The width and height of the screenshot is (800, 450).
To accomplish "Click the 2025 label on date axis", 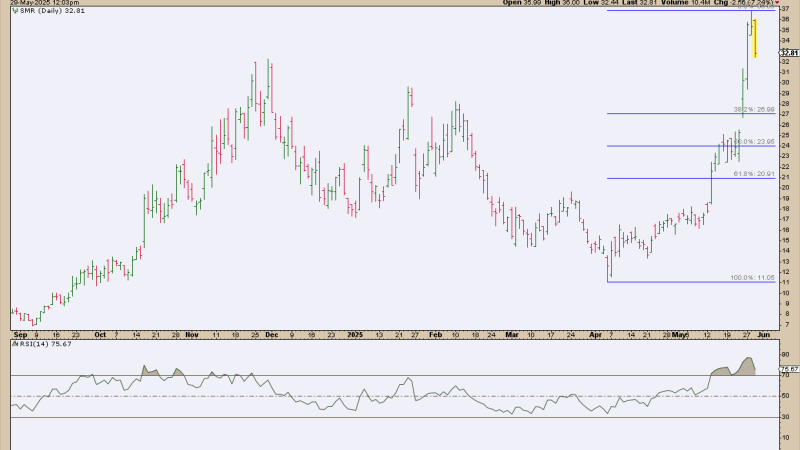I will click(x=355, y=335).
